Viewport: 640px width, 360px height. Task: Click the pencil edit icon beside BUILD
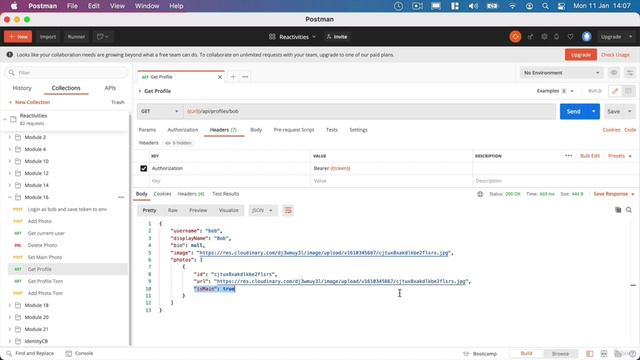tap(615, 91)
